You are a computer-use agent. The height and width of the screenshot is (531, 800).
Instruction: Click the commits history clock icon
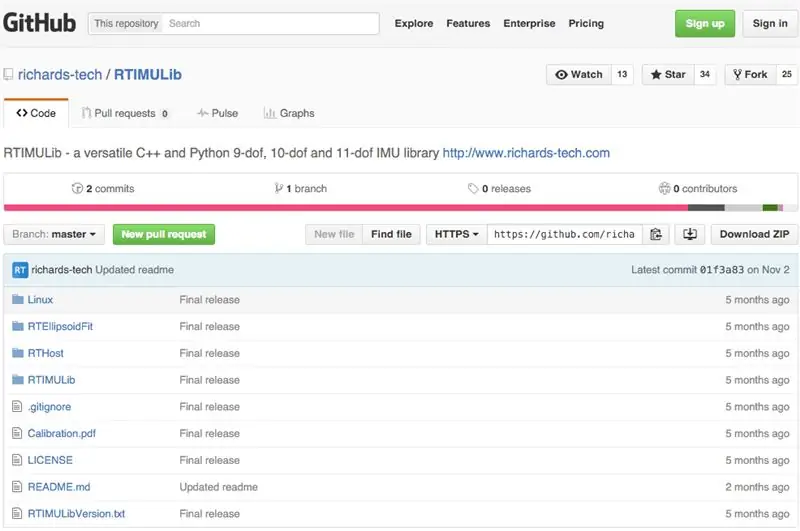[x=77, y=189]
